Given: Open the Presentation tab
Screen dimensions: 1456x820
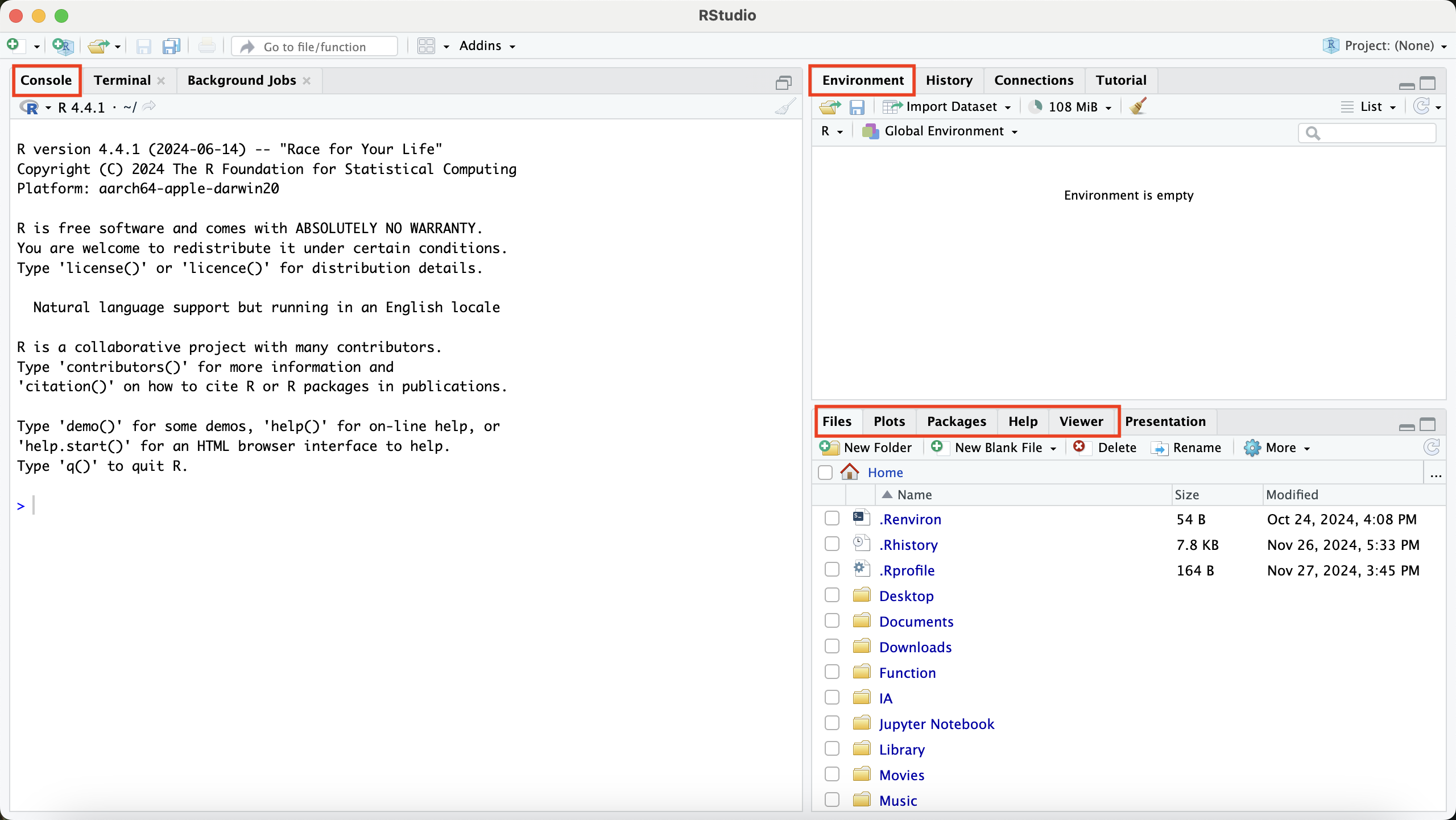Looking at the screenshot, I should pos(1165,421).
